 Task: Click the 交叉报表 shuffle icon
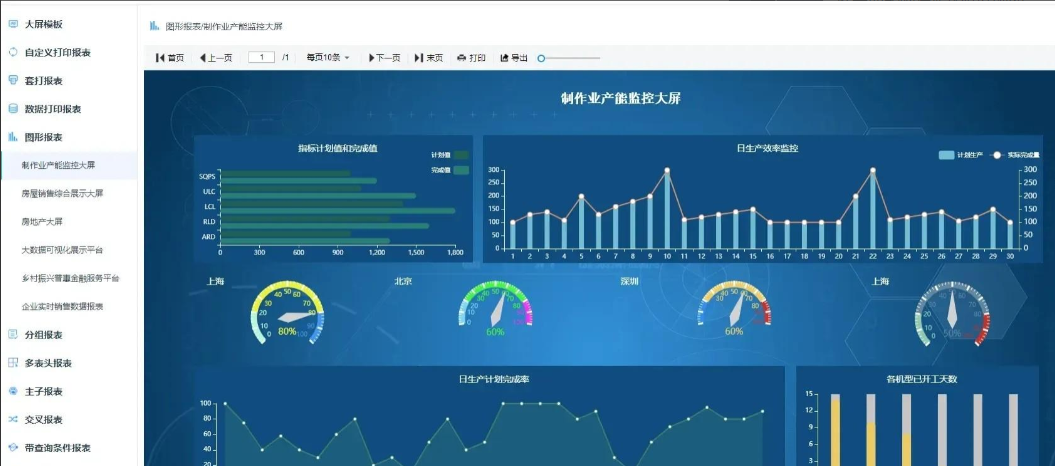tap(13, 420)
